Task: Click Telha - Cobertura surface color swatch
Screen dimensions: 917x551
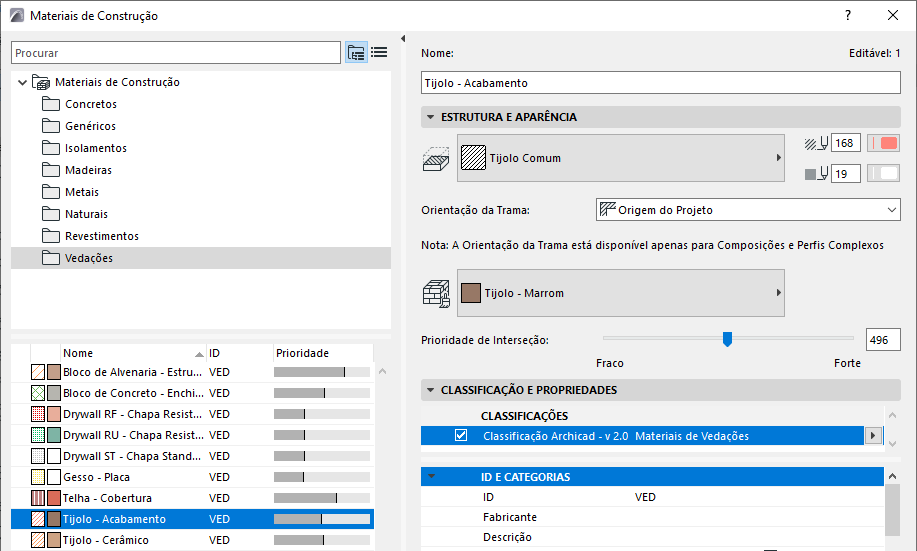Action: 54,498
